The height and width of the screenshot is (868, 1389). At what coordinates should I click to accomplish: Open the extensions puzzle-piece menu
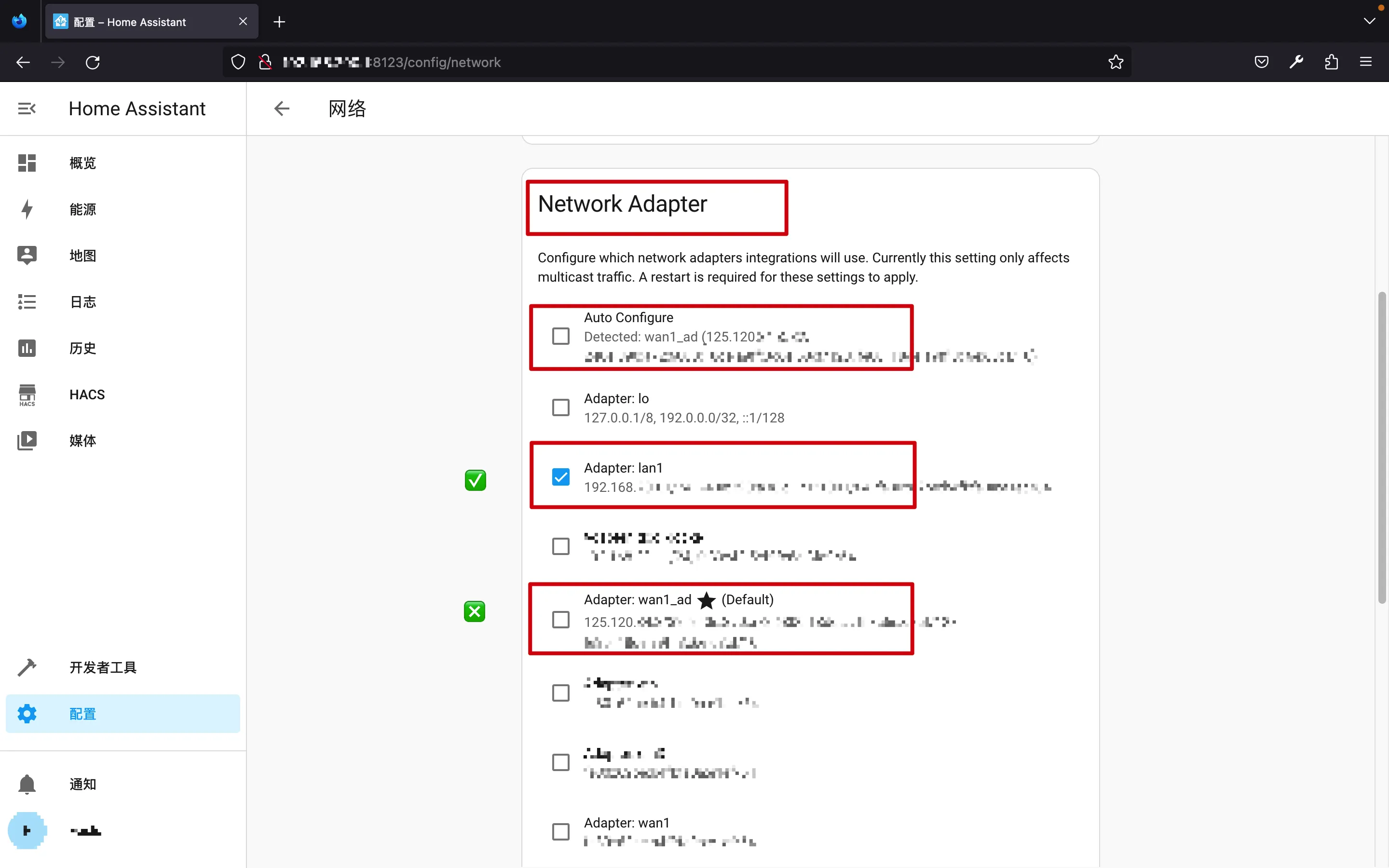(x=1331, y=62)
